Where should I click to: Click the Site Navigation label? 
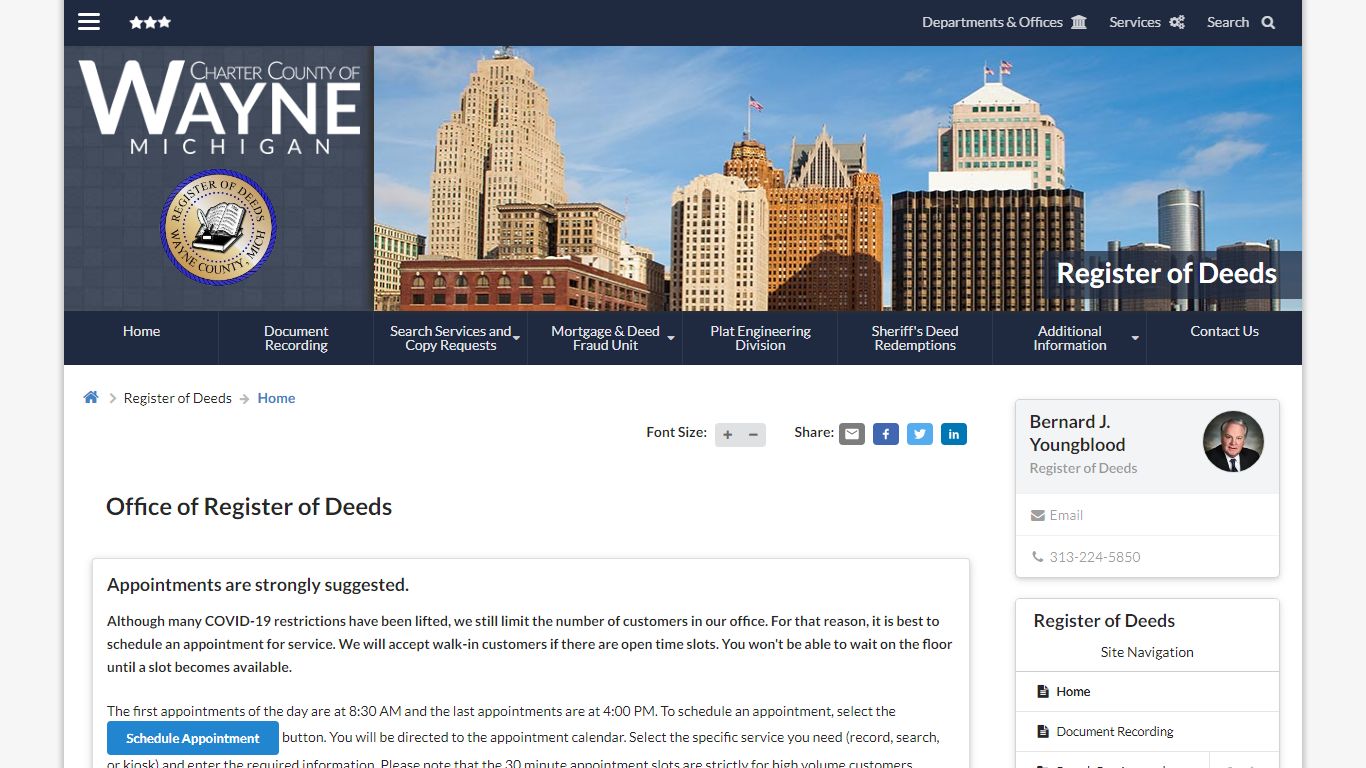[x=1147, y=652]
